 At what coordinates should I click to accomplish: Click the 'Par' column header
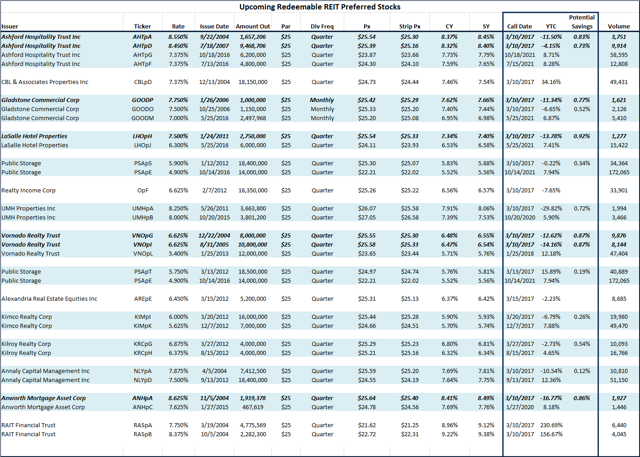[286, 27]
